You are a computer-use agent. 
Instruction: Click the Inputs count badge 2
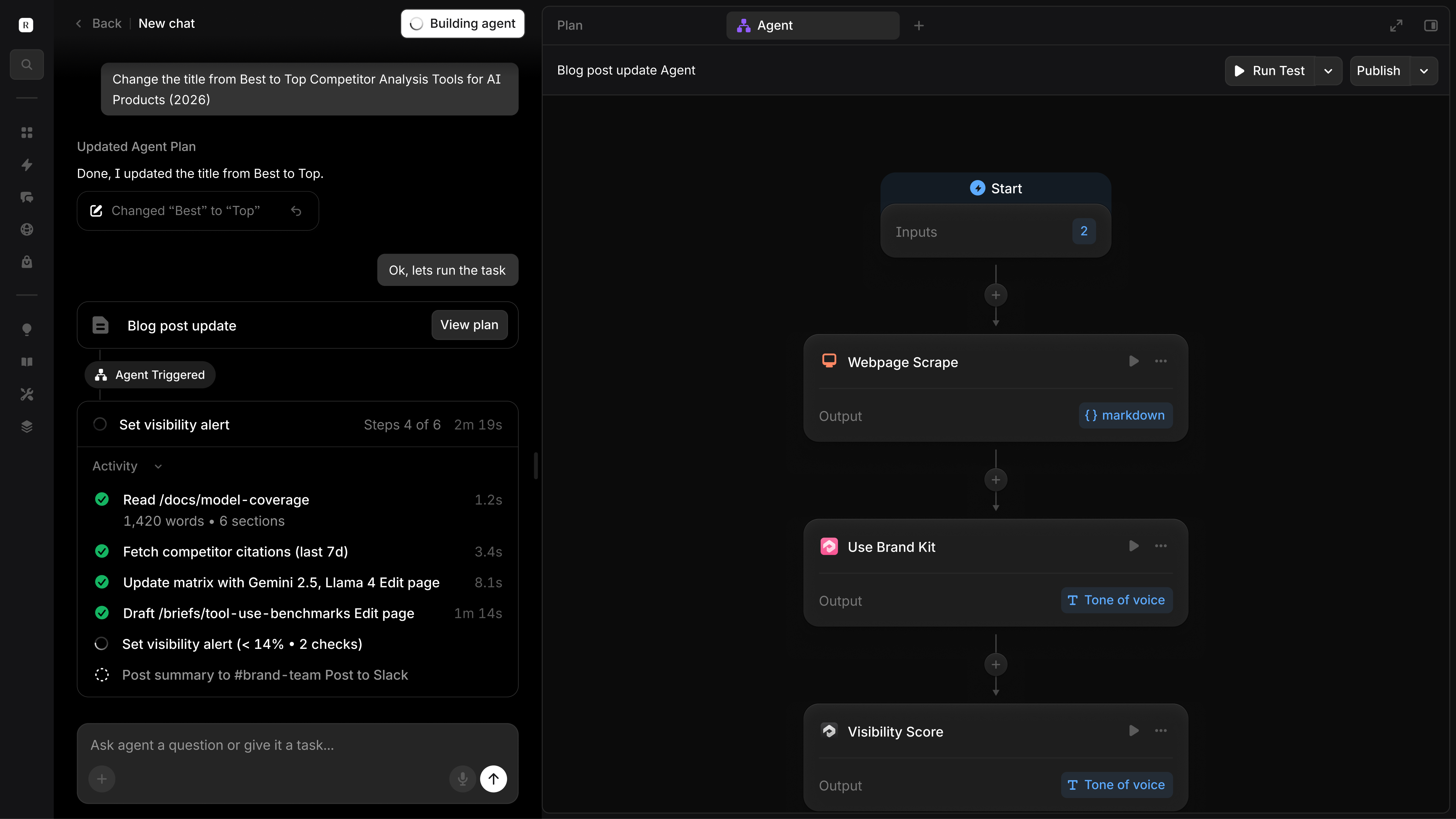(x=1084, y=231)
